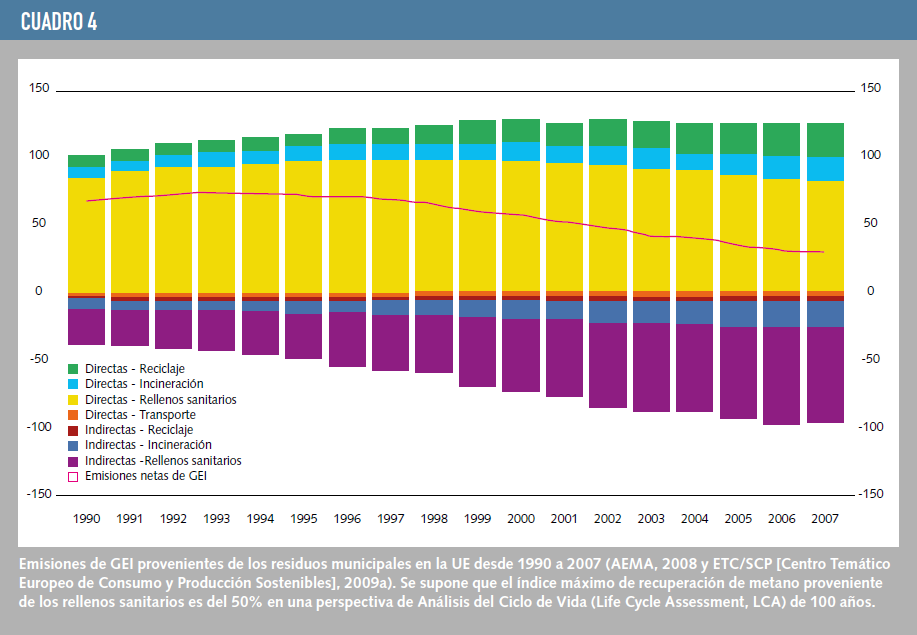Screen dimensions: 917x635
Task: Select the green recycling segment of the 2006 bar
Action: (x=781, y=139)
